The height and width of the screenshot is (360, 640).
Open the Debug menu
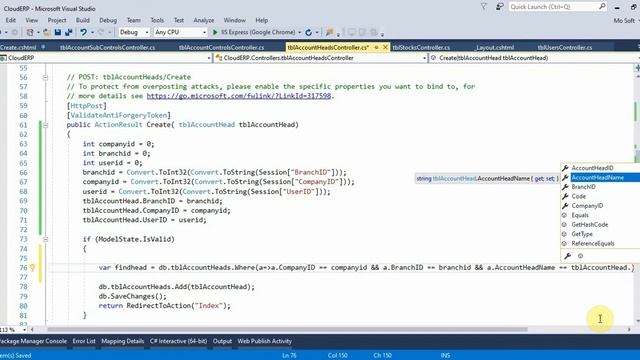point(108,20)
